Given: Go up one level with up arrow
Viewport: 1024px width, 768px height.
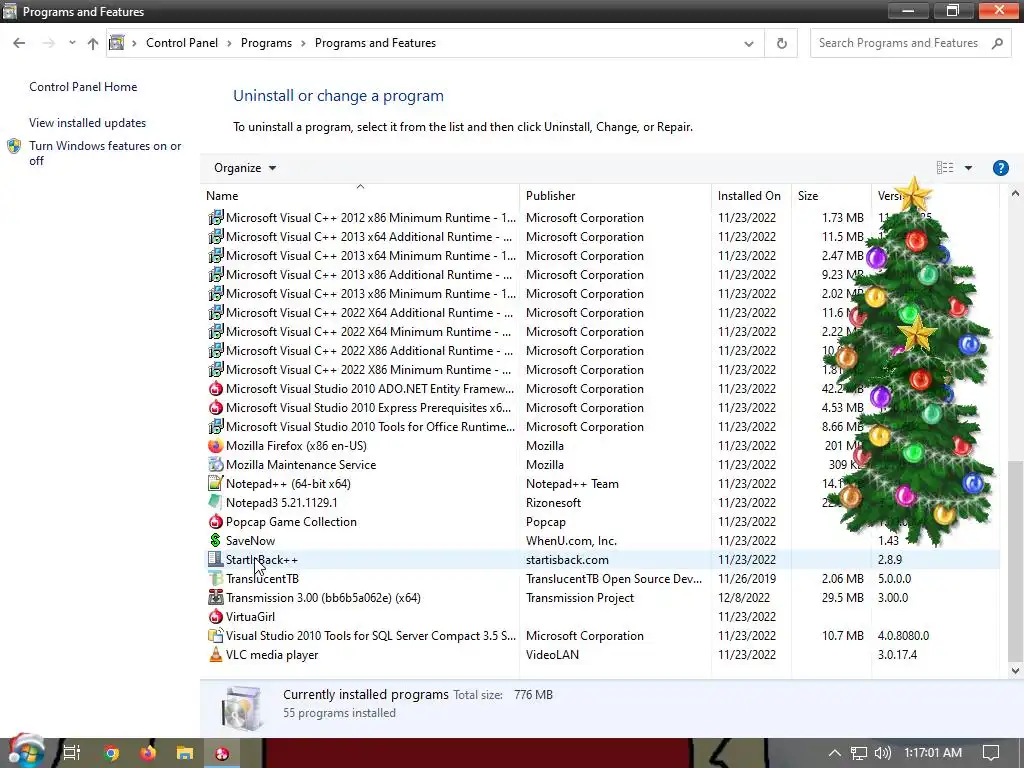Looking at the screenshot, I should [93, 43].
